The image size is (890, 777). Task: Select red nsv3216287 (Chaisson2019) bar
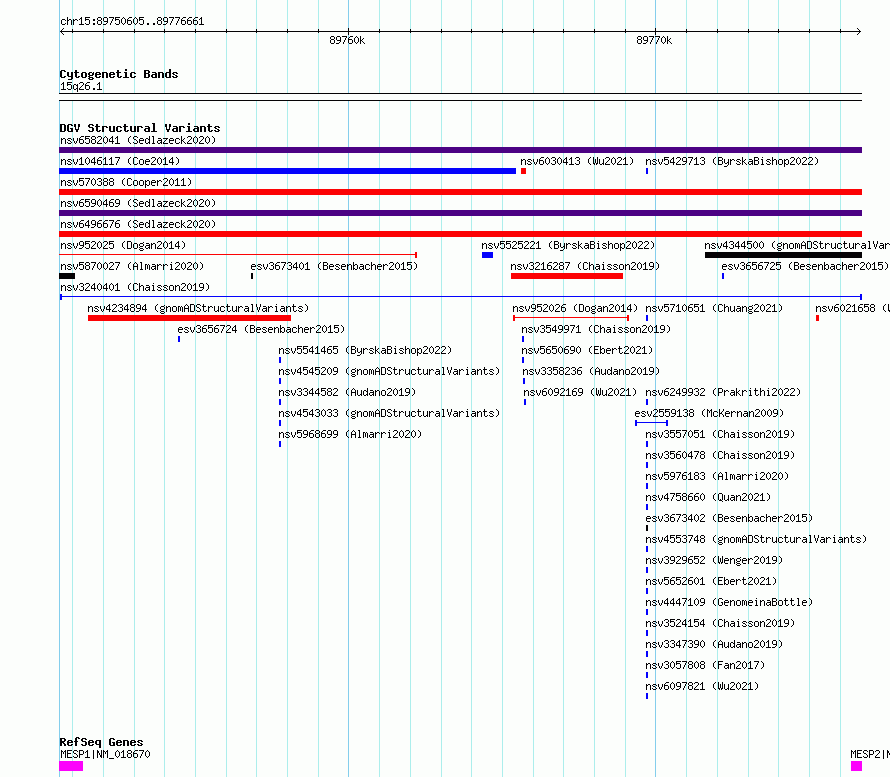566,276
